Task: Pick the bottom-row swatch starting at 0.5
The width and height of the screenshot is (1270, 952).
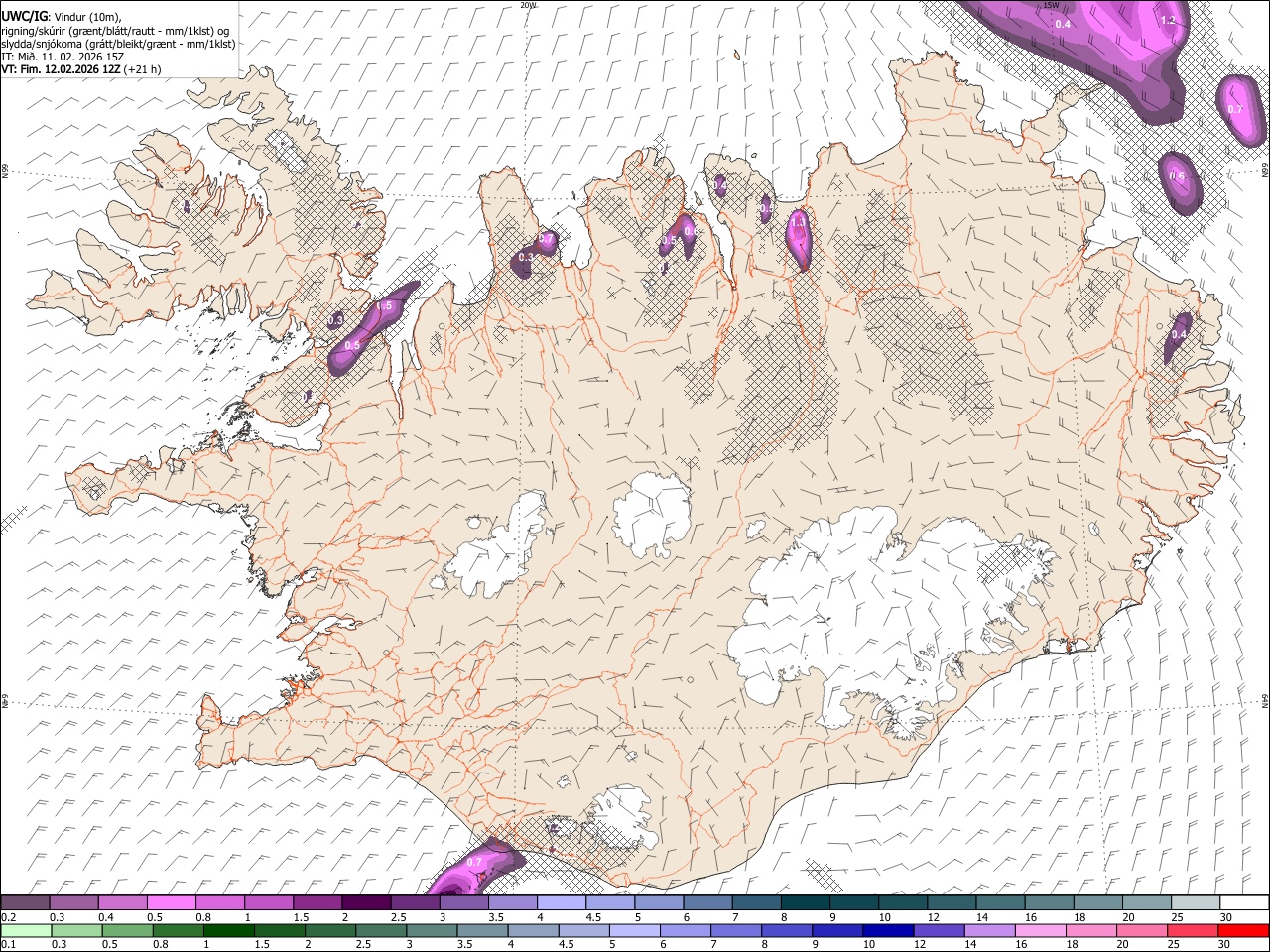Action: pos(128,930)
